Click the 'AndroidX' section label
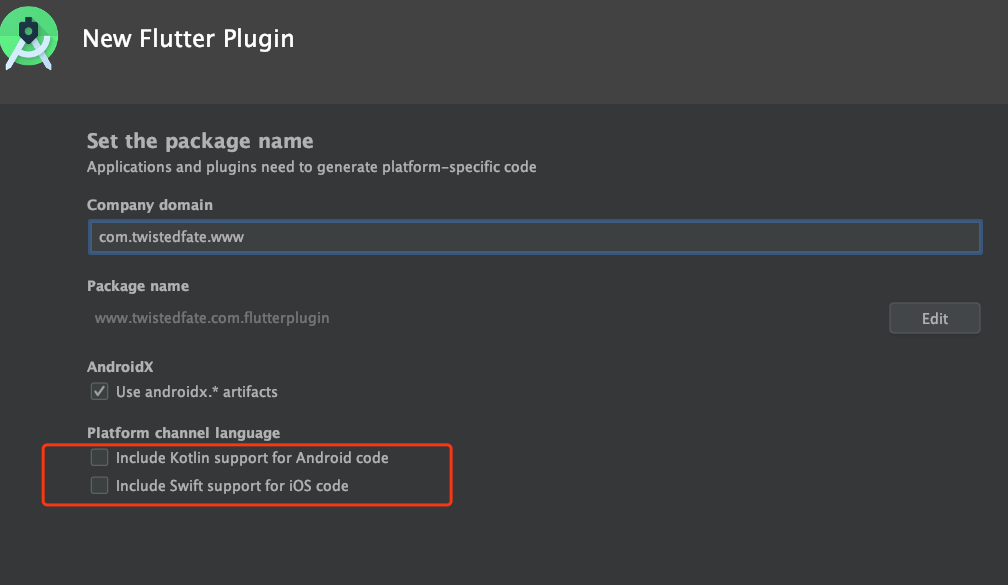 120,367
